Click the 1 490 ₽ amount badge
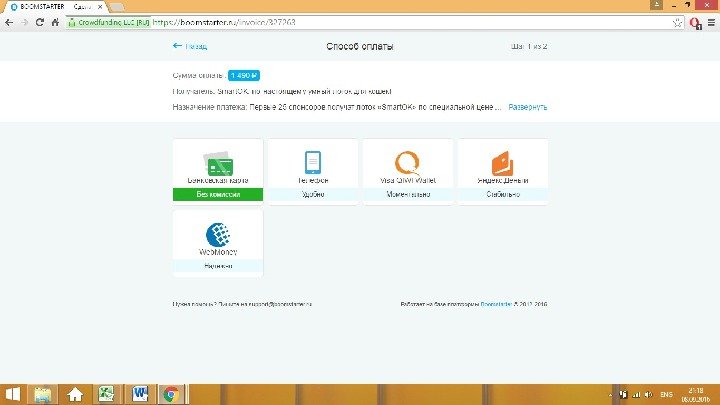Viewport: 720px width, 405px height. pos(244,75)
